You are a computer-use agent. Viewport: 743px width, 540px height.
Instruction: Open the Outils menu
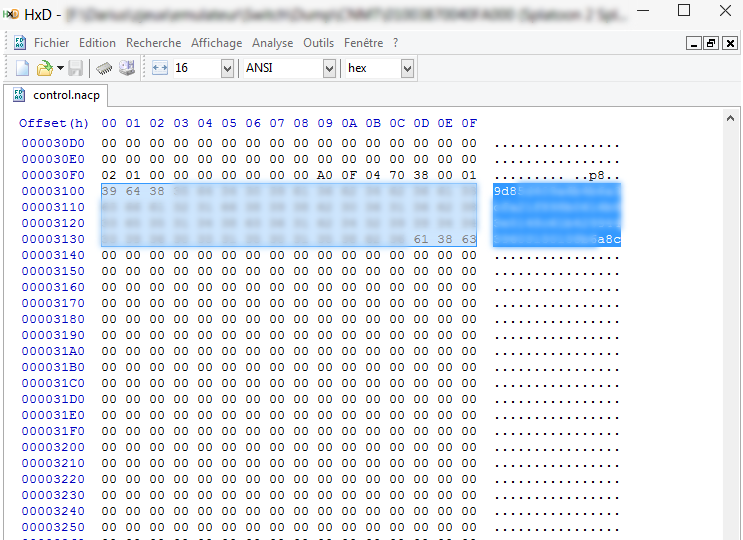tap(318, 43)
